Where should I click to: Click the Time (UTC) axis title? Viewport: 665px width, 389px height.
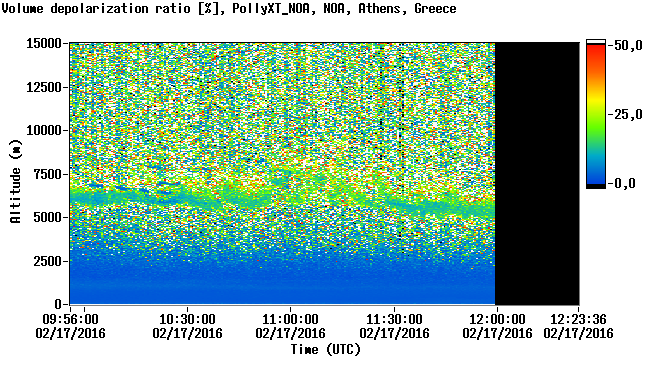[x=326, y=350]
